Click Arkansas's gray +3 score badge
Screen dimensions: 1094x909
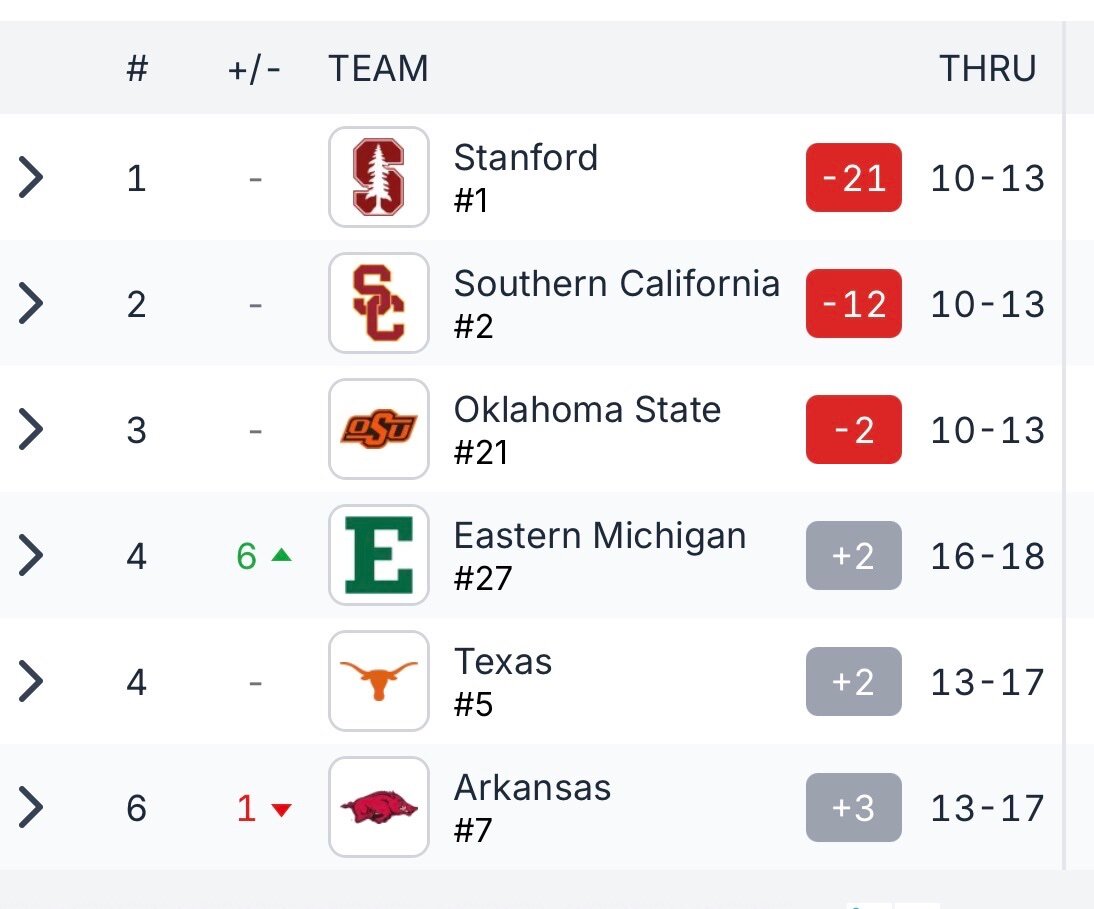click(x=853, y=807)
